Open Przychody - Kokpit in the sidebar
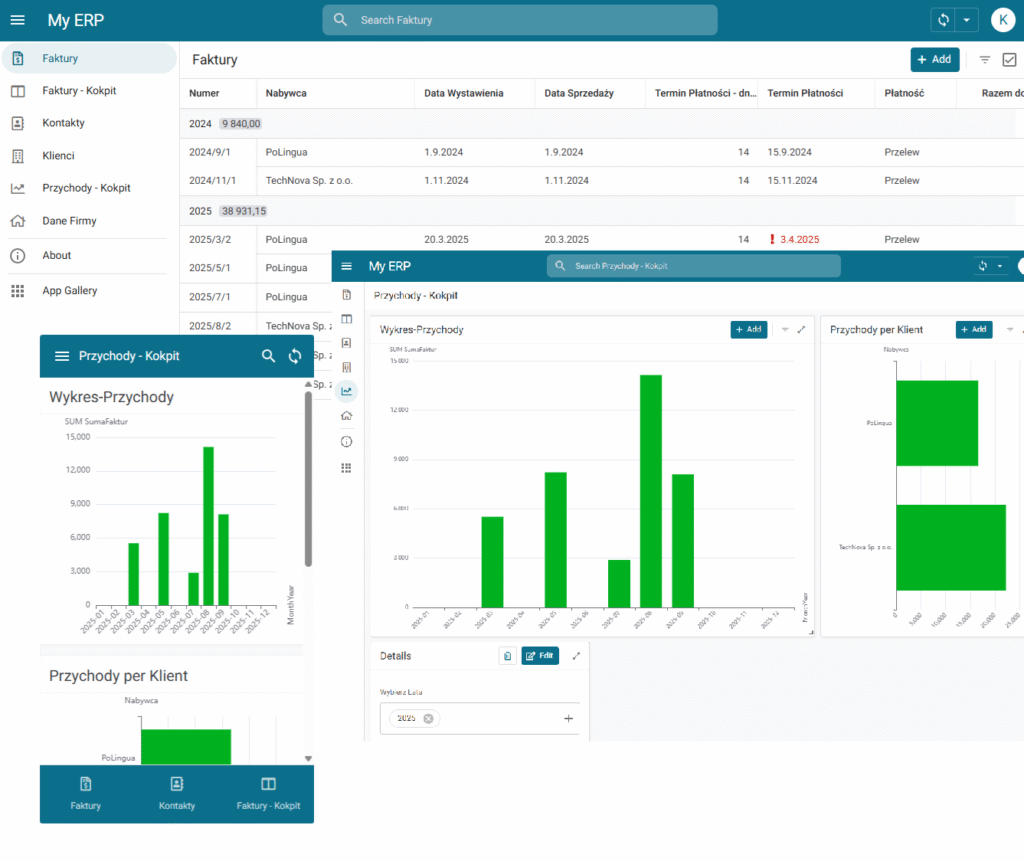The height and width of the screenshot is (861, 1024). [86, 188]
